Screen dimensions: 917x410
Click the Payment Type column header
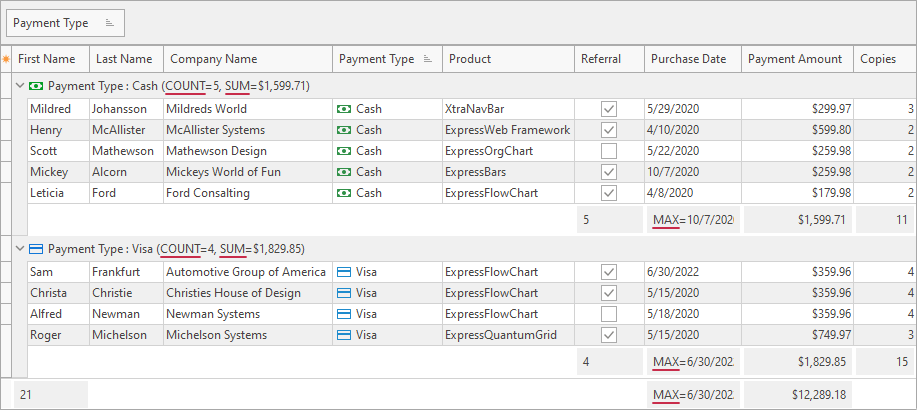coord(387,59)
